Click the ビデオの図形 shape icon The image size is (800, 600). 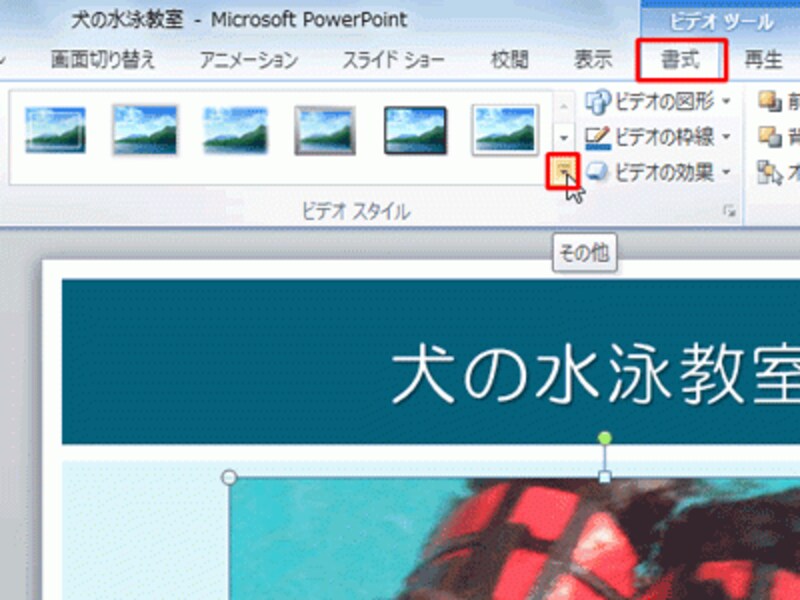click(597, 102)
